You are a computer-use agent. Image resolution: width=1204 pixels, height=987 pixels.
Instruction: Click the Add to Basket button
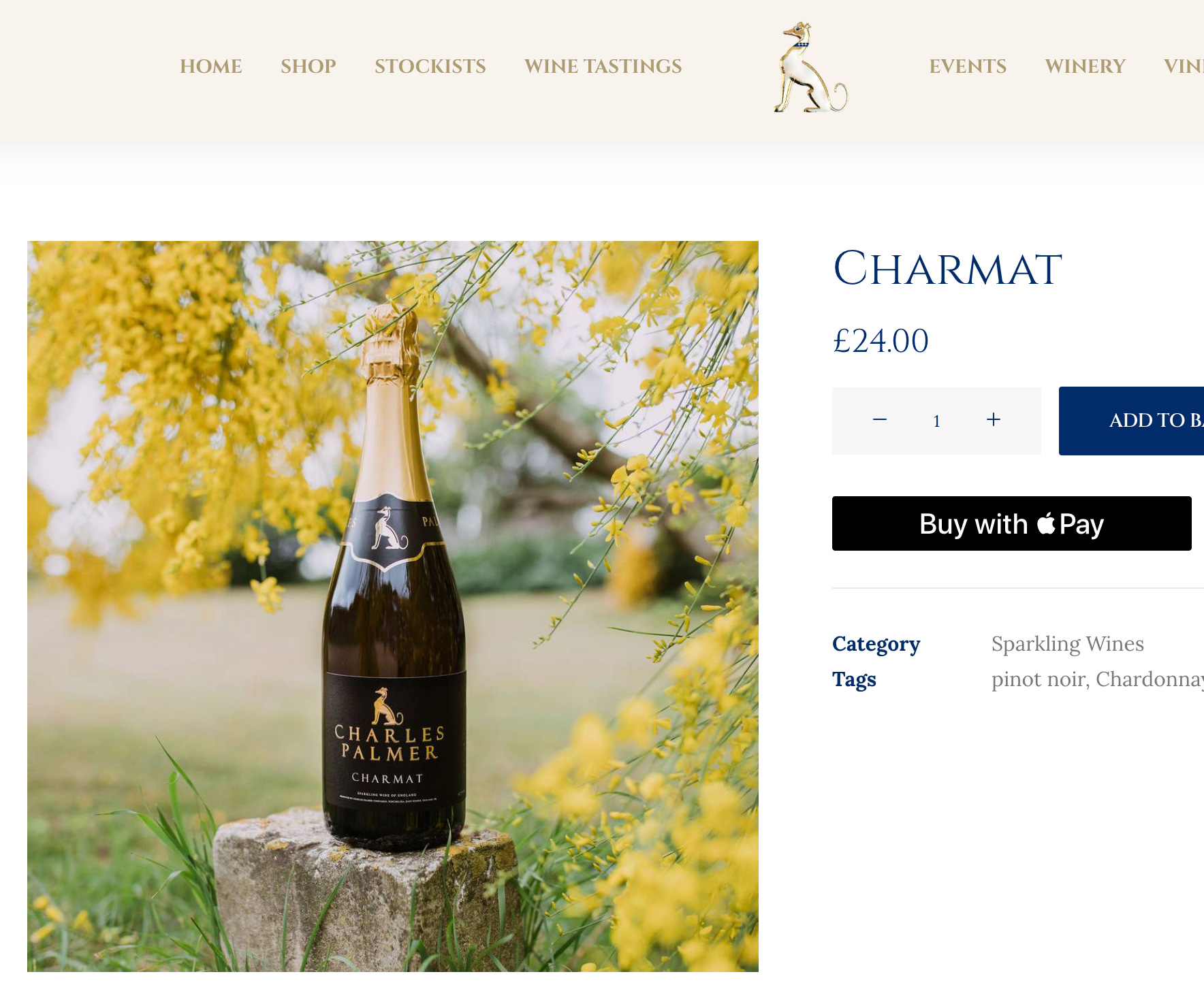(1132, 421)
